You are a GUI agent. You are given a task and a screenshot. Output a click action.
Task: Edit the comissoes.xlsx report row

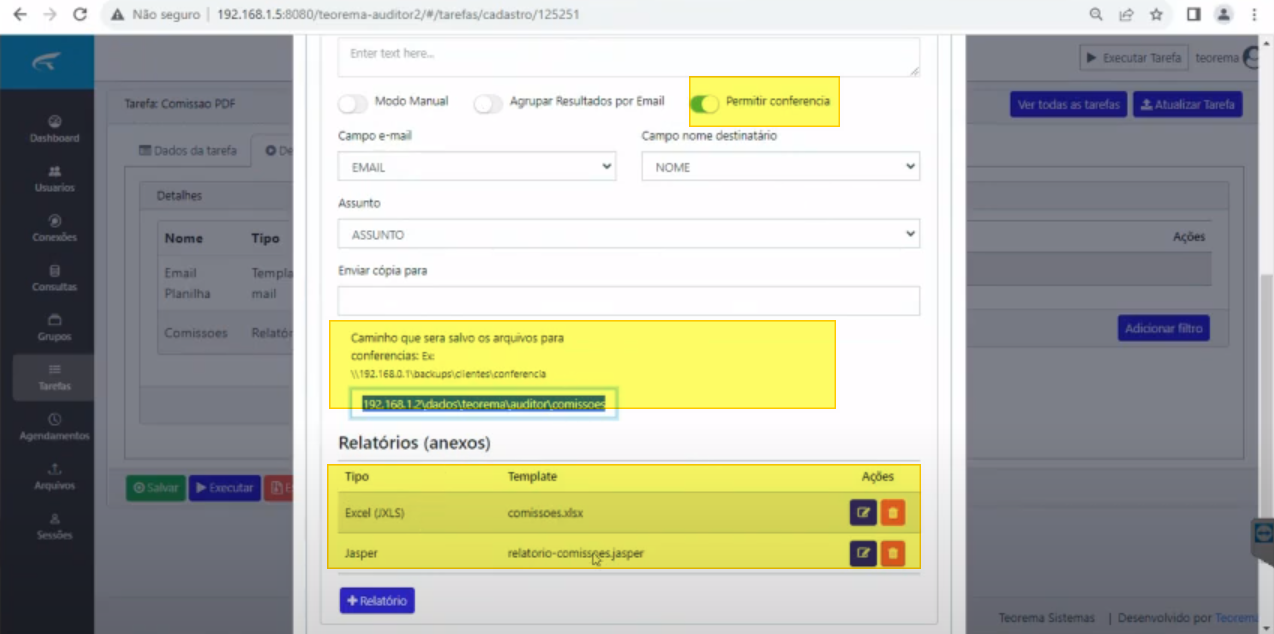pyautogui.click(x=863, y=513)
